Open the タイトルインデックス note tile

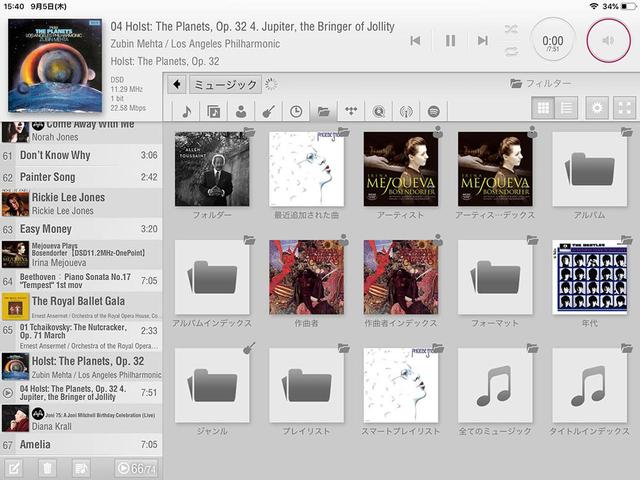point(589,385)
